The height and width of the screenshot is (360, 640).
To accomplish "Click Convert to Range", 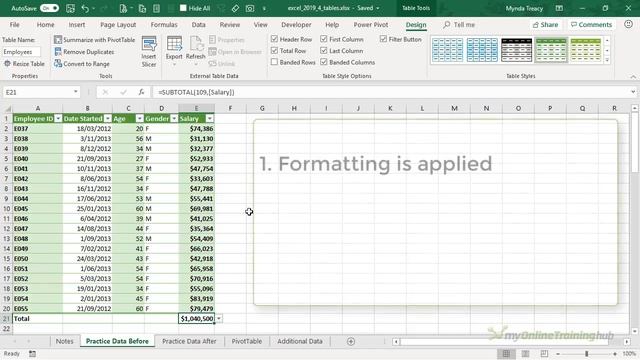I will [82, 64].
